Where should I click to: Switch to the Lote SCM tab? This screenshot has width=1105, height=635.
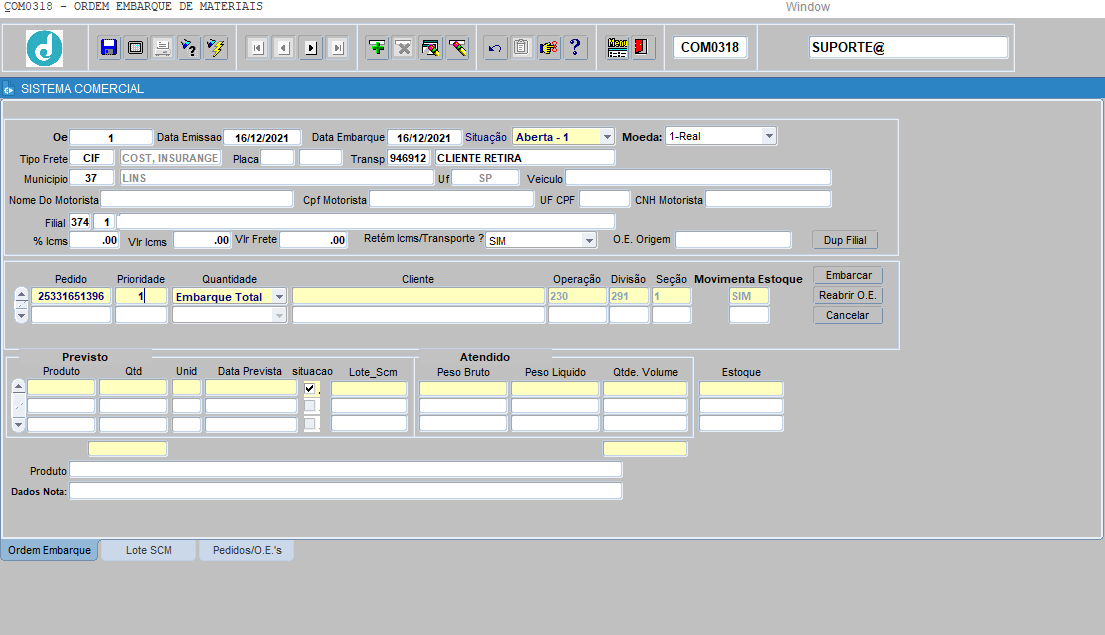coord(149,550)
